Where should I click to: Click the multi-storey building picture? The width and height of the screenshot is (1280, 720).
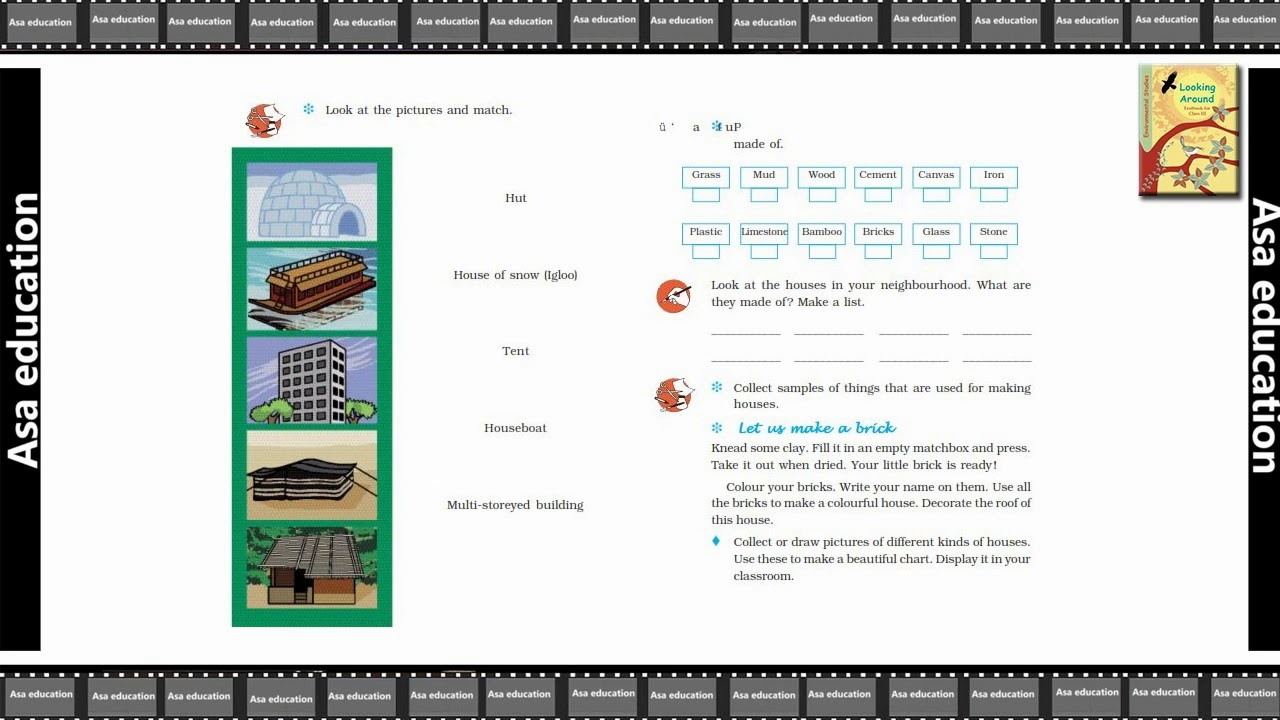click(x=312, y=380)
